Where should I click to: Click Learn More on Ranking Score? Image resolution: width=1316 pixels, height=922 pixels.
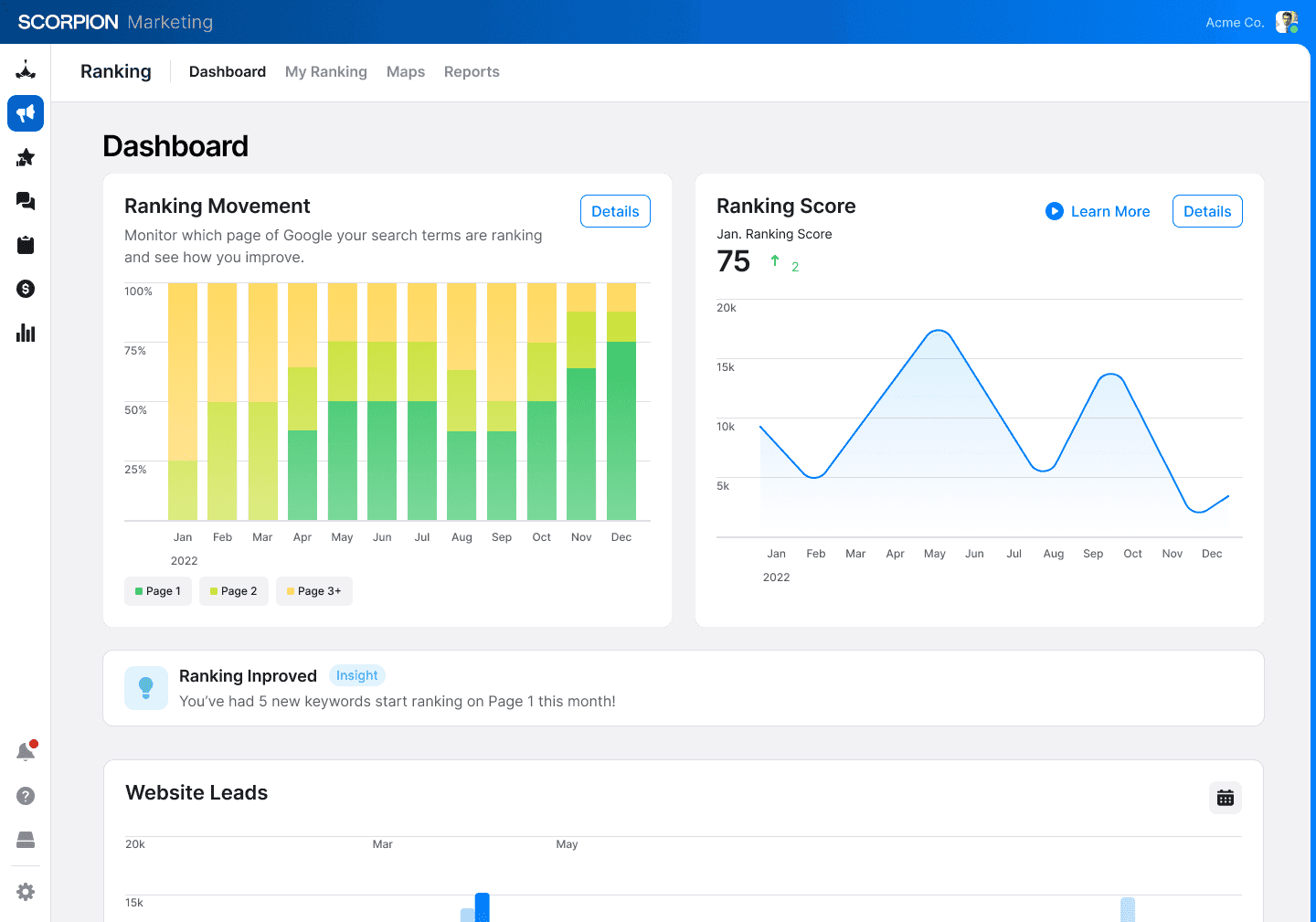point(1098,211)
